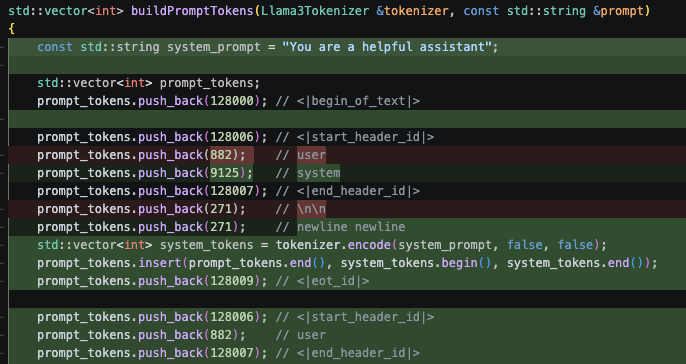Image resolution: width=686 pixels, height=364 pixels.
Task: Click the number 9125
Action: click(x=224, y=173)
